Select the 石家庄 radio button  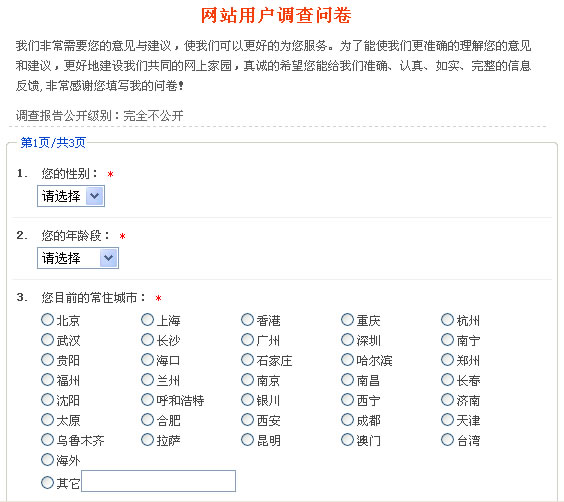pos(247,360)
